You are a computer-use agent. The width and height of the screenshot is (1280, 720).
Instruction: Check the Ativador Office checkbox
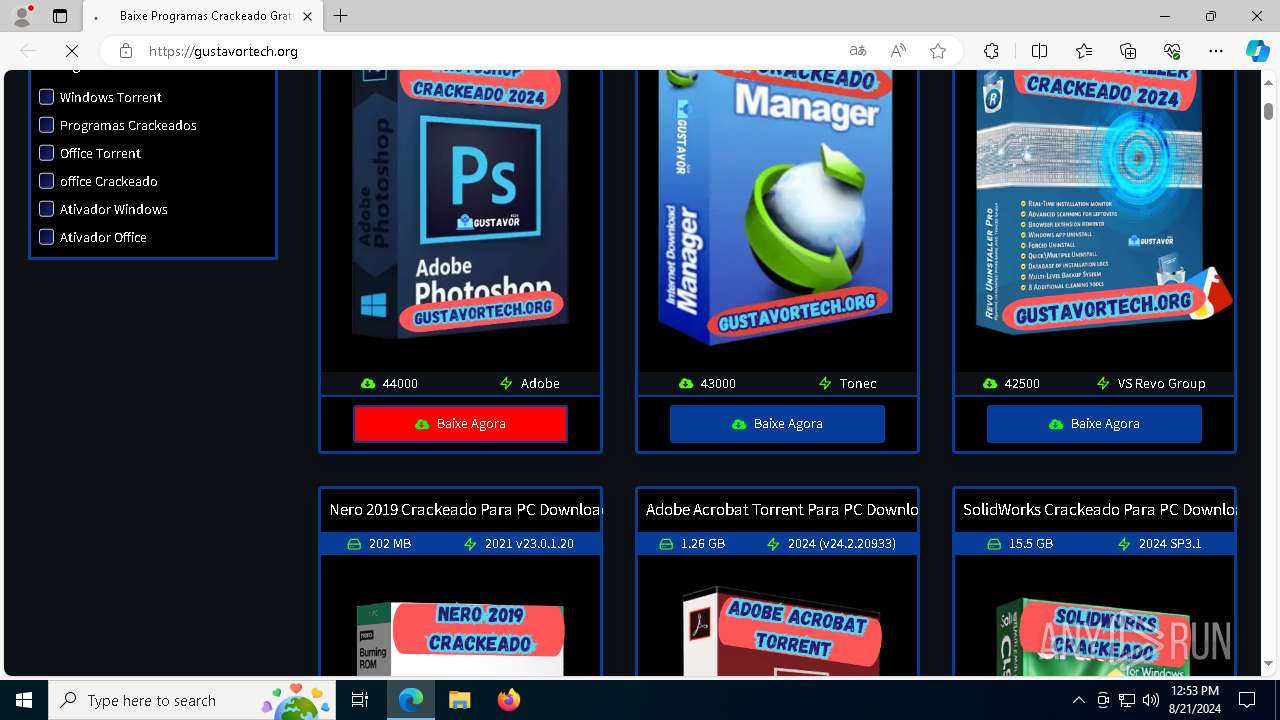click(46, 237)
